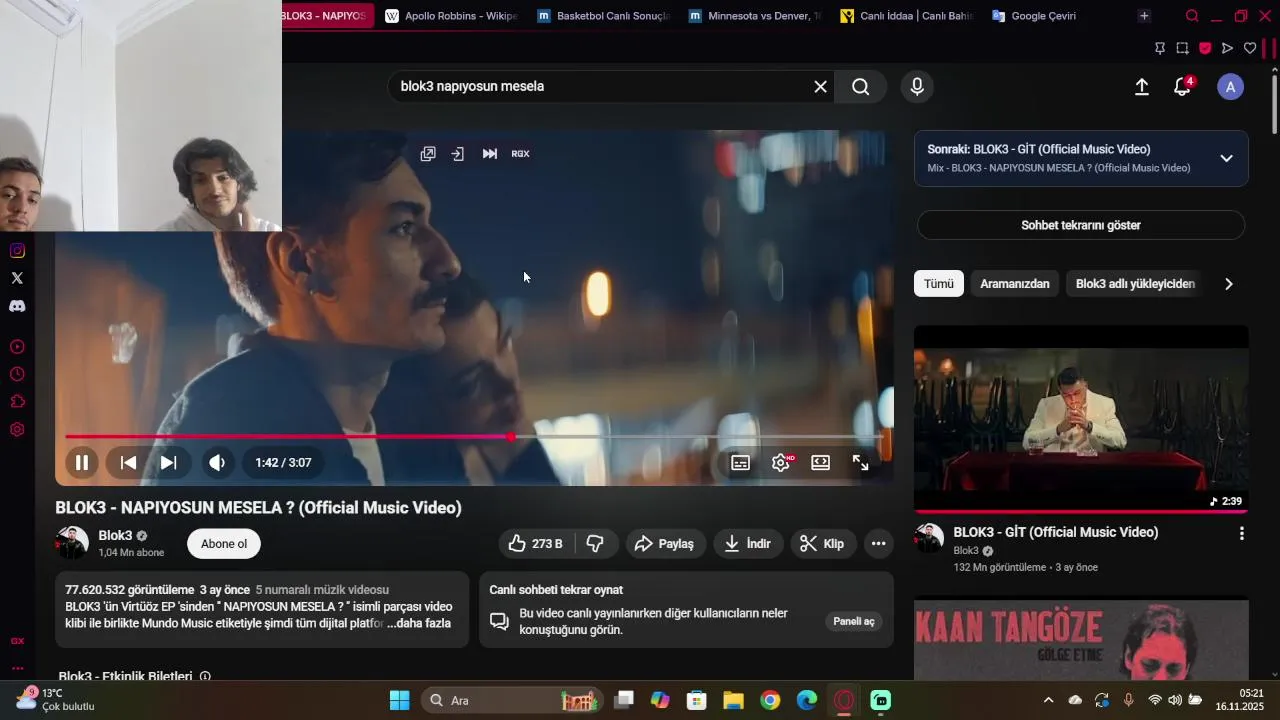The image size is (1280, 720).
Task: Open X (Twitter) in Opera sidebar
Action: (x=17, y=278)
